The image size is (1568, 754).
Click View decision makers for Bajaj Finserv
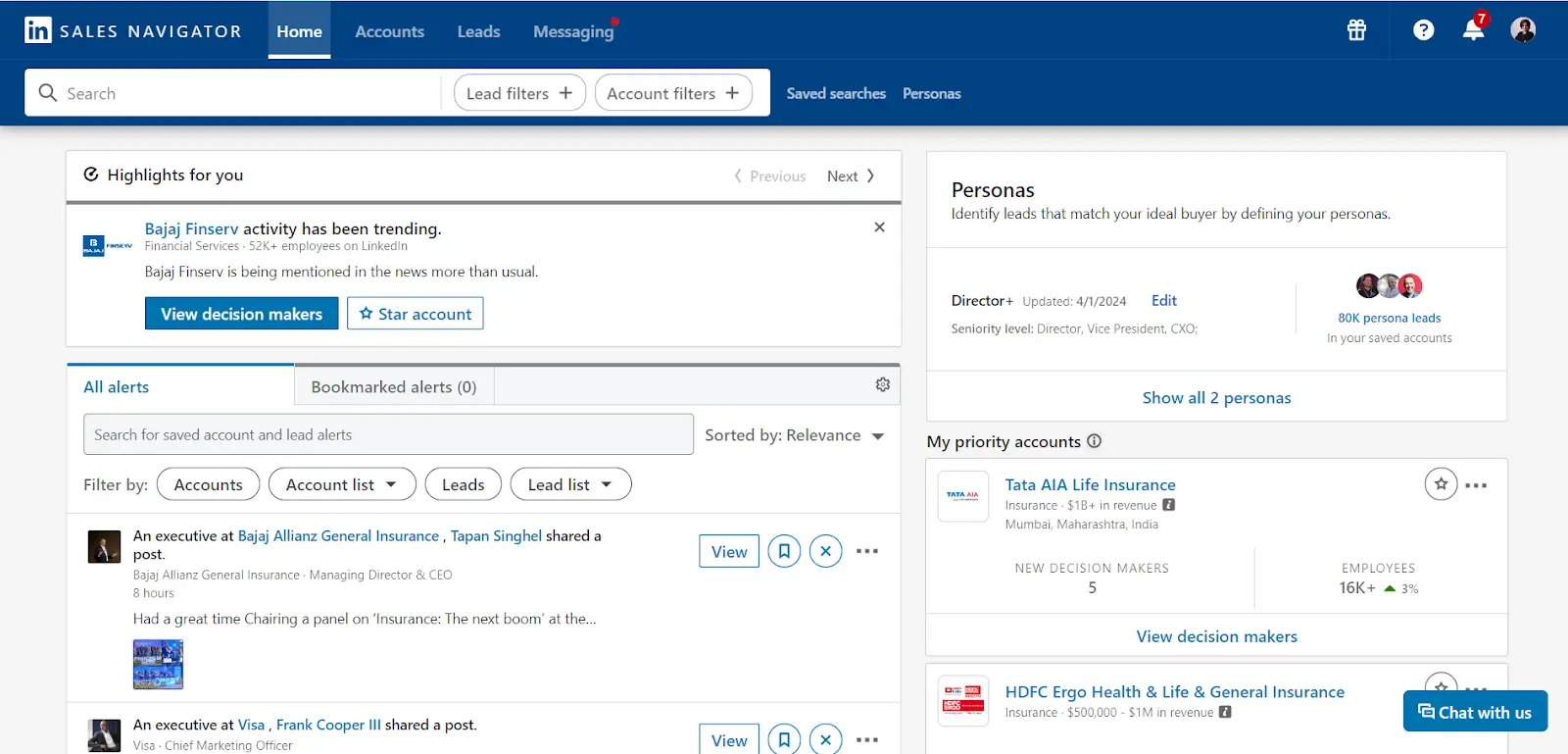pyautogui.click(x=241, y=314)
